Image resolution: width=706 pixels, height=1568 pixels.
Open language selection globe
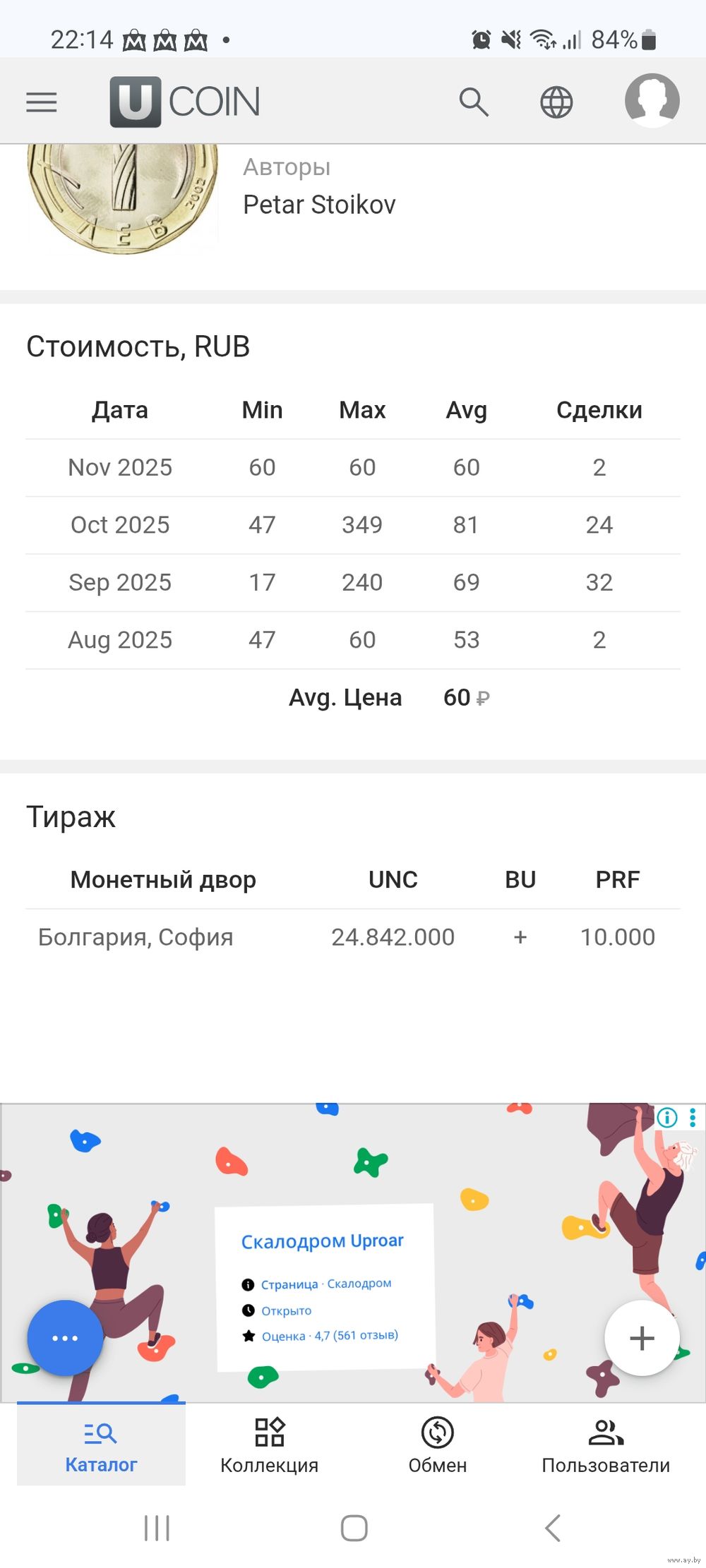click(x=556, y=102)
